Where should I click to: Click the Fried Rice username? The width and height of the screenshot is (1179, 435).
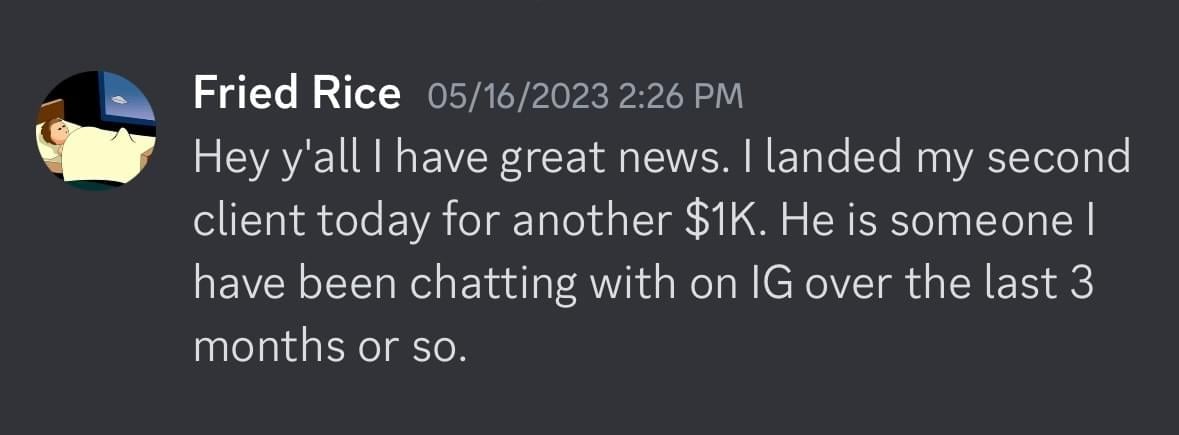point(296,95)
